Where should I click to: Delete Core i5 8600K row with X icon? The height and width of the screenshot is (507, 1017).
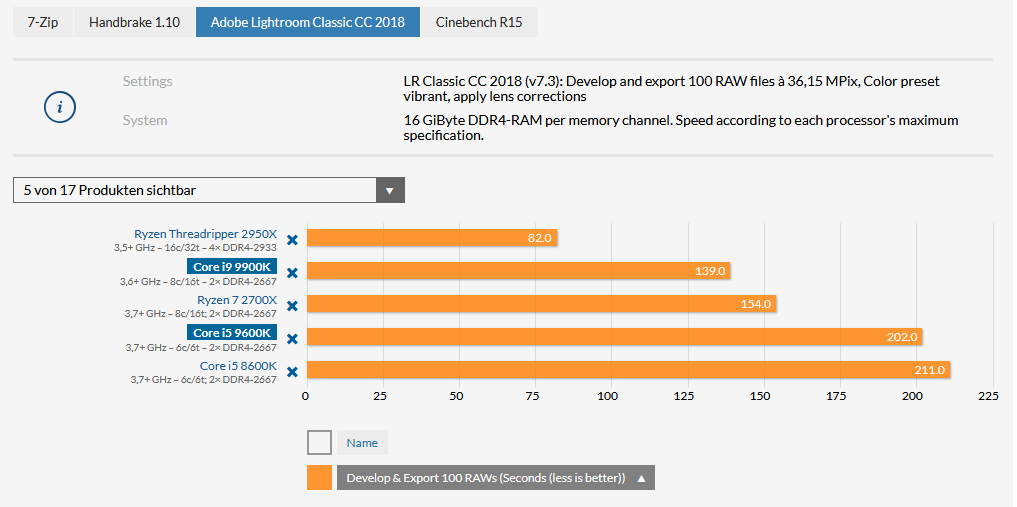[x=292, y=372]
